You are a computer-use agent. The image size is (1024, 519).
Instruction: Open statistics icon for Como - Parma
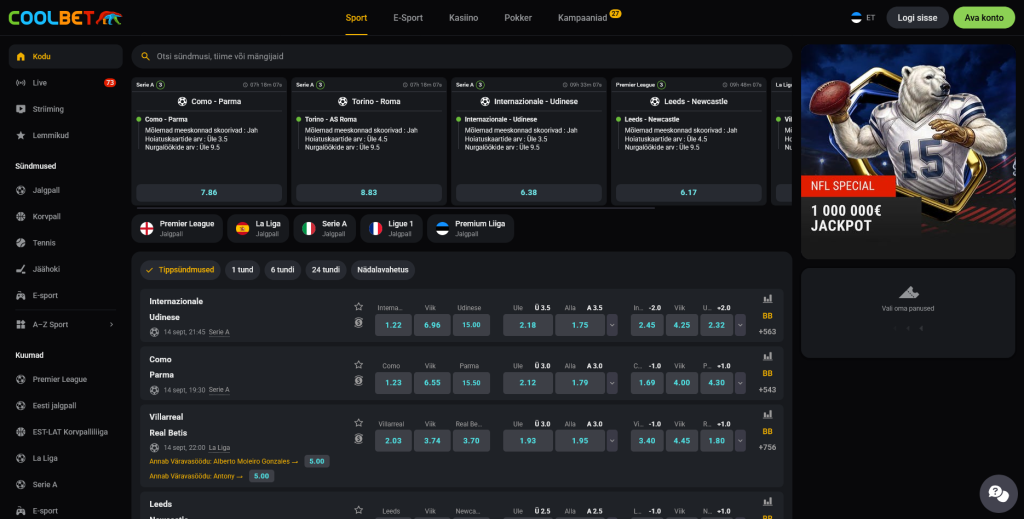(767, 356)
